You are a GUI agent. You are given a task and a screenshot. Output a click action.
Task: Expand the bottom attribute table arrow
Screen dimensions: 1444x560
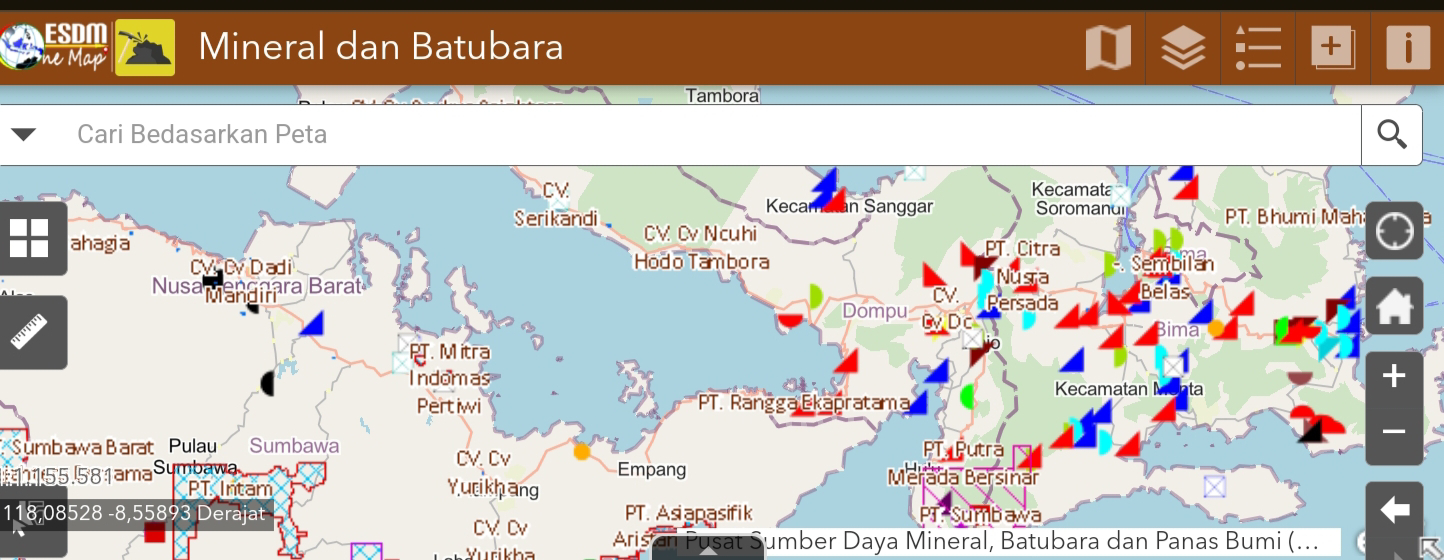[708, 551]
